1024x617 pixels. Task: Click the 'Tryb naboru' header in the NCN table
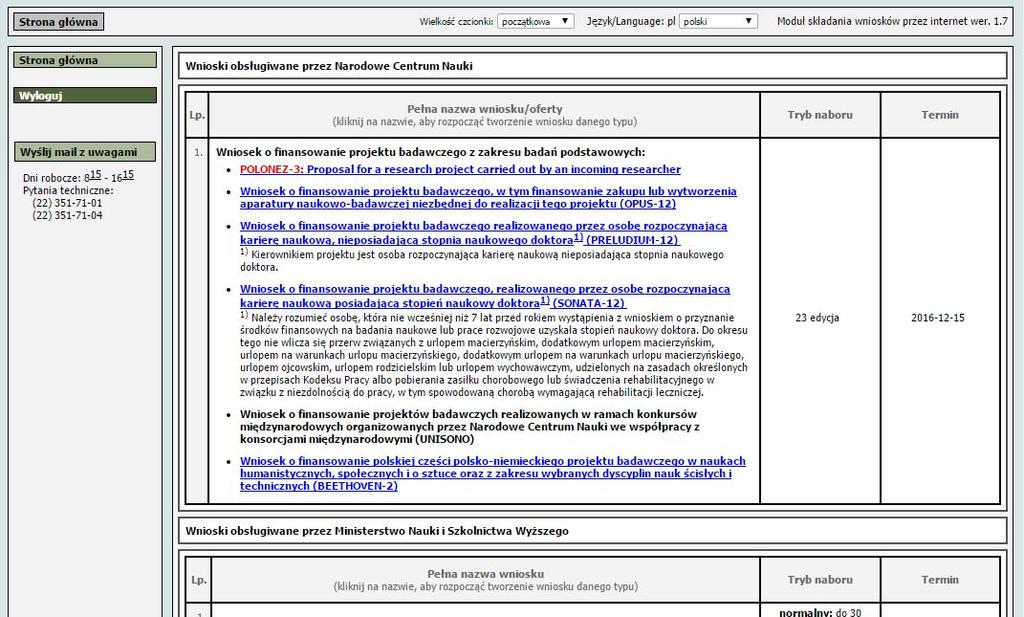[820, 115]
